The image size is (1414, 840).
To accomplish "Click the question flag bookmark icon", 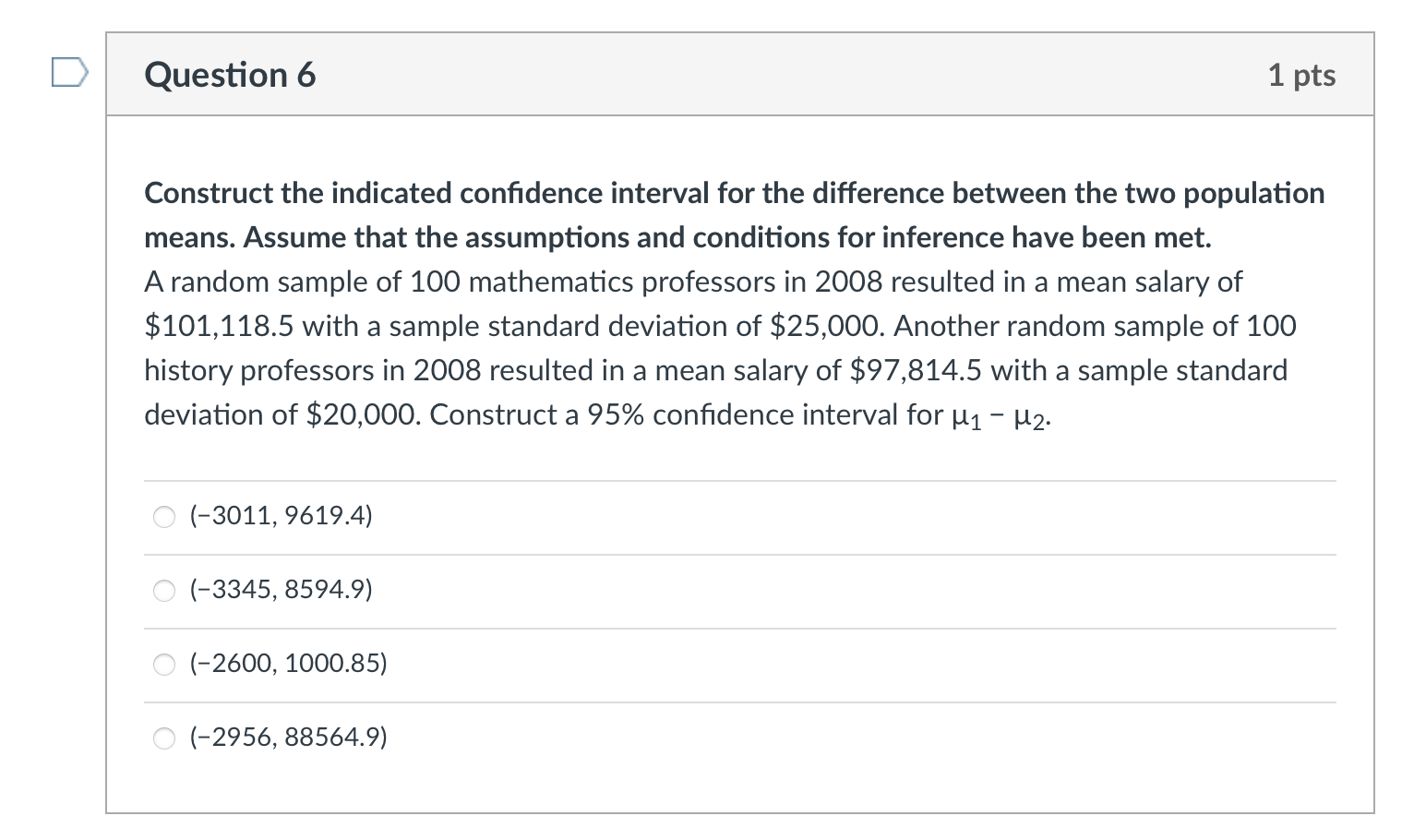I will coord(68,74).
